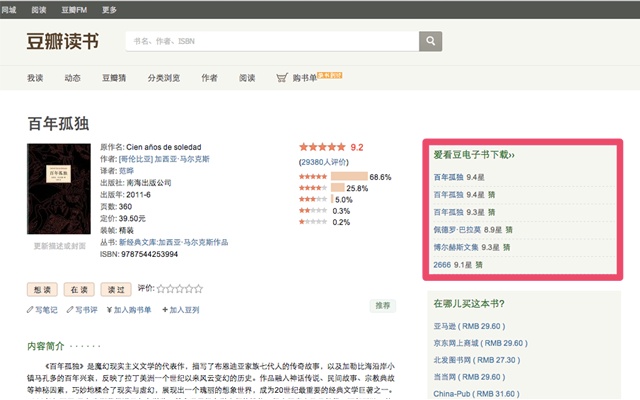Viewport: 640px width, 400px height.
Task: Go to 阅读 tab in navigation
Action: point(247,78)
